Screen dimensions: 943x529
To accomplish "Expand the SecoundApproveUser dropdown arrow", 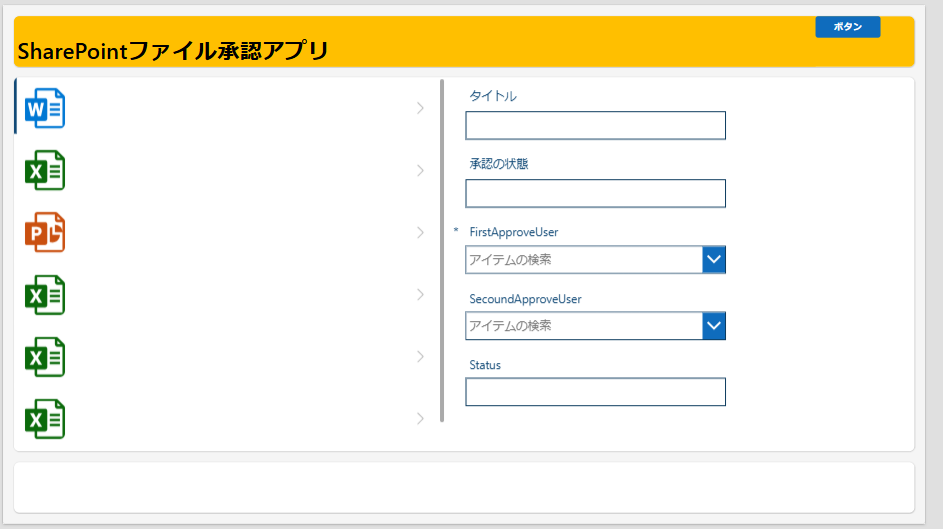I will (714, 326).
